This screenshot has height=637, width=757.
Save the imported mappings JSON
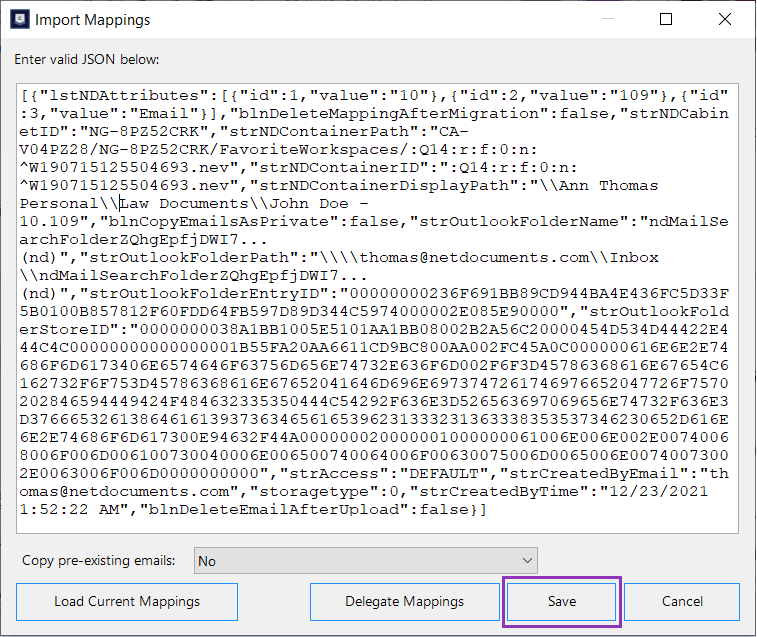click(x=562, y=602)
